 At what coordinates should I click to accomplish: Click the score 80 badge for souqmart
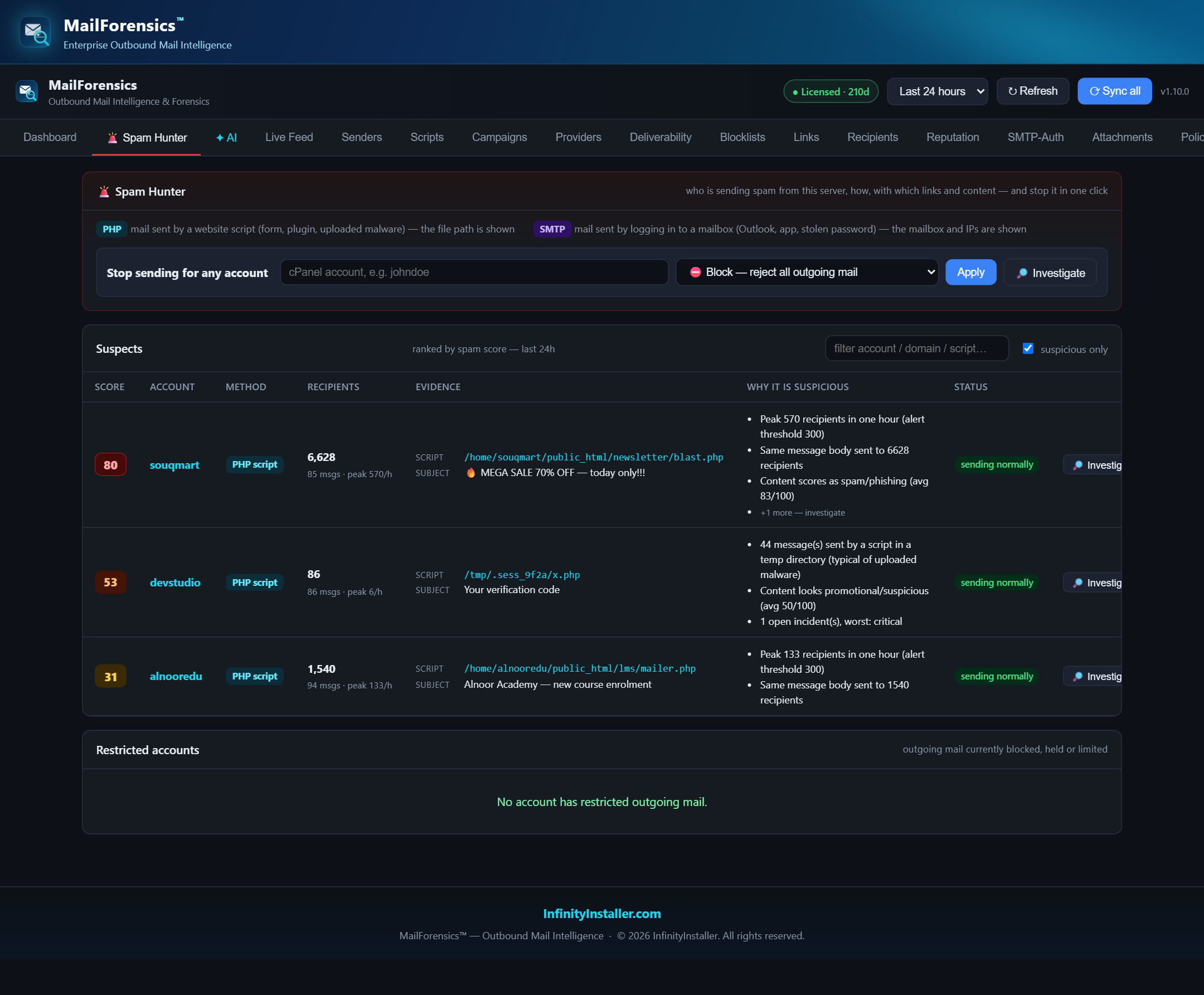[x=110, y=465]
